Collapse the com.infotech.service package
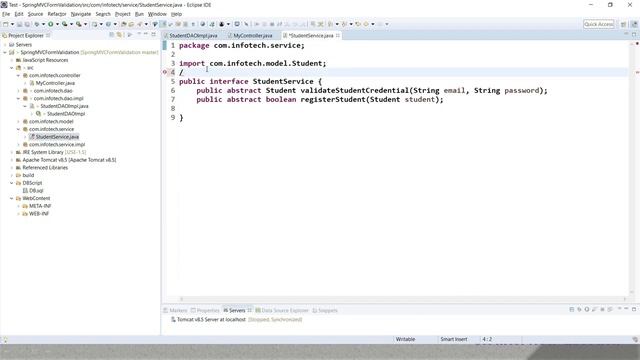The image size is (640, 360). pyautogui.click(x=18, y=129)
